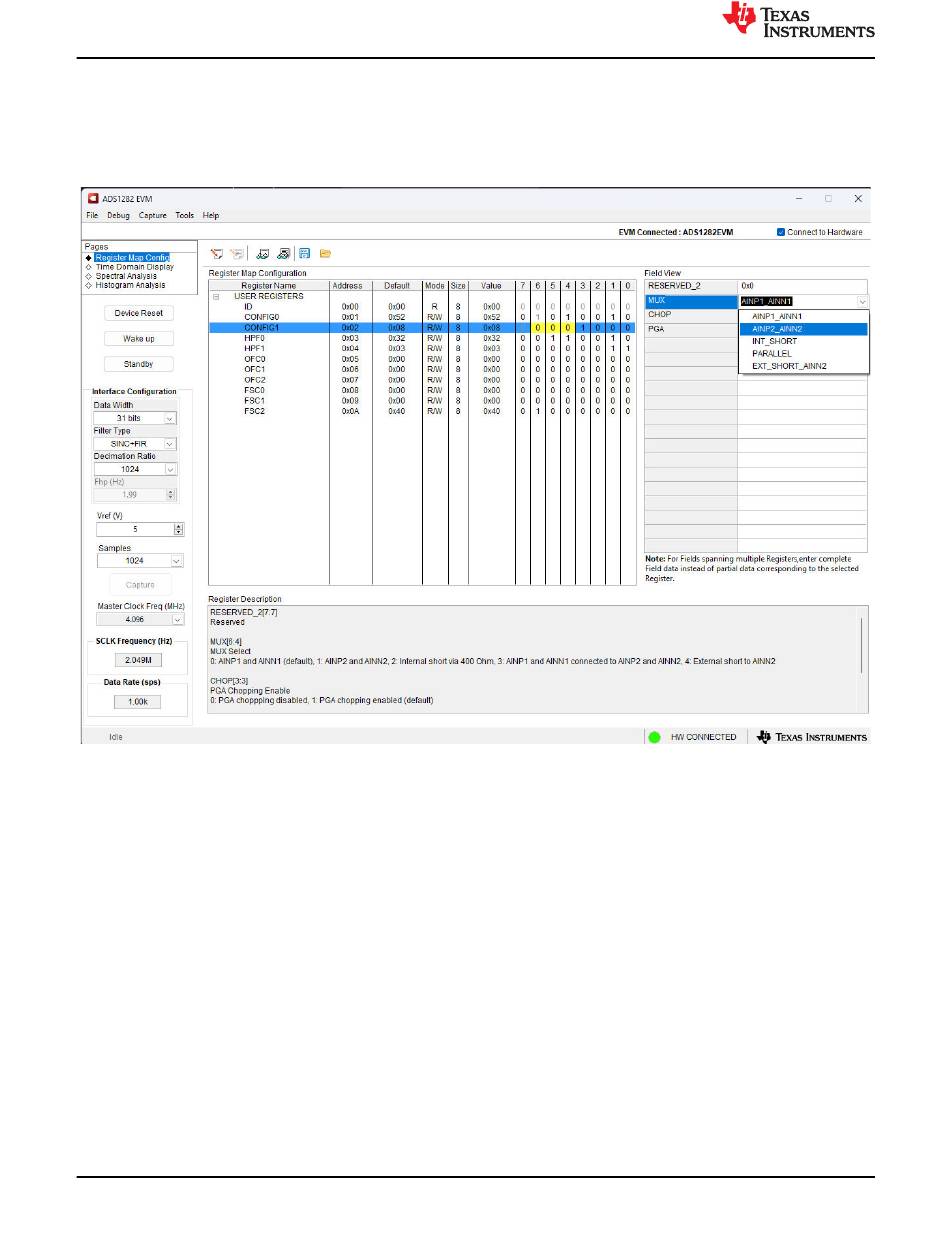950x1237 pixels.
Task: Click the Wake up button
Action: (x=139, y=339)
